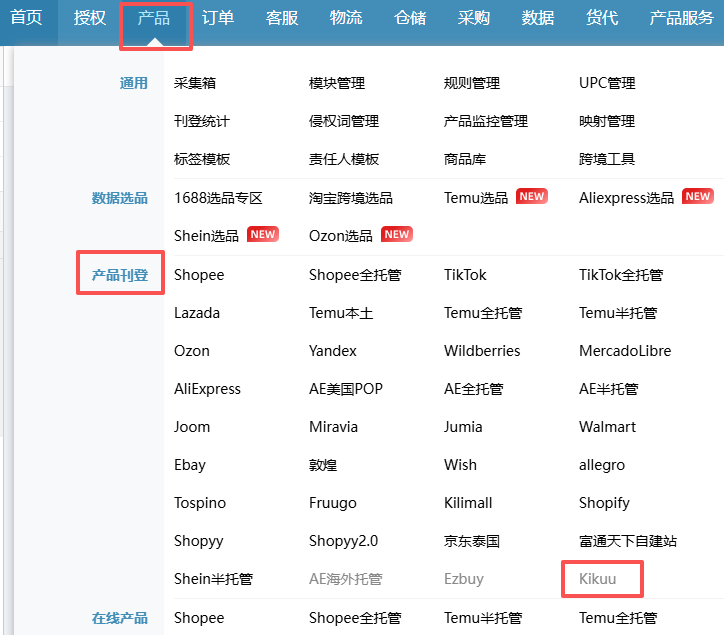Open Lazada product listing
This screenshot has height=635, width=724.
(x=197, y=313)
